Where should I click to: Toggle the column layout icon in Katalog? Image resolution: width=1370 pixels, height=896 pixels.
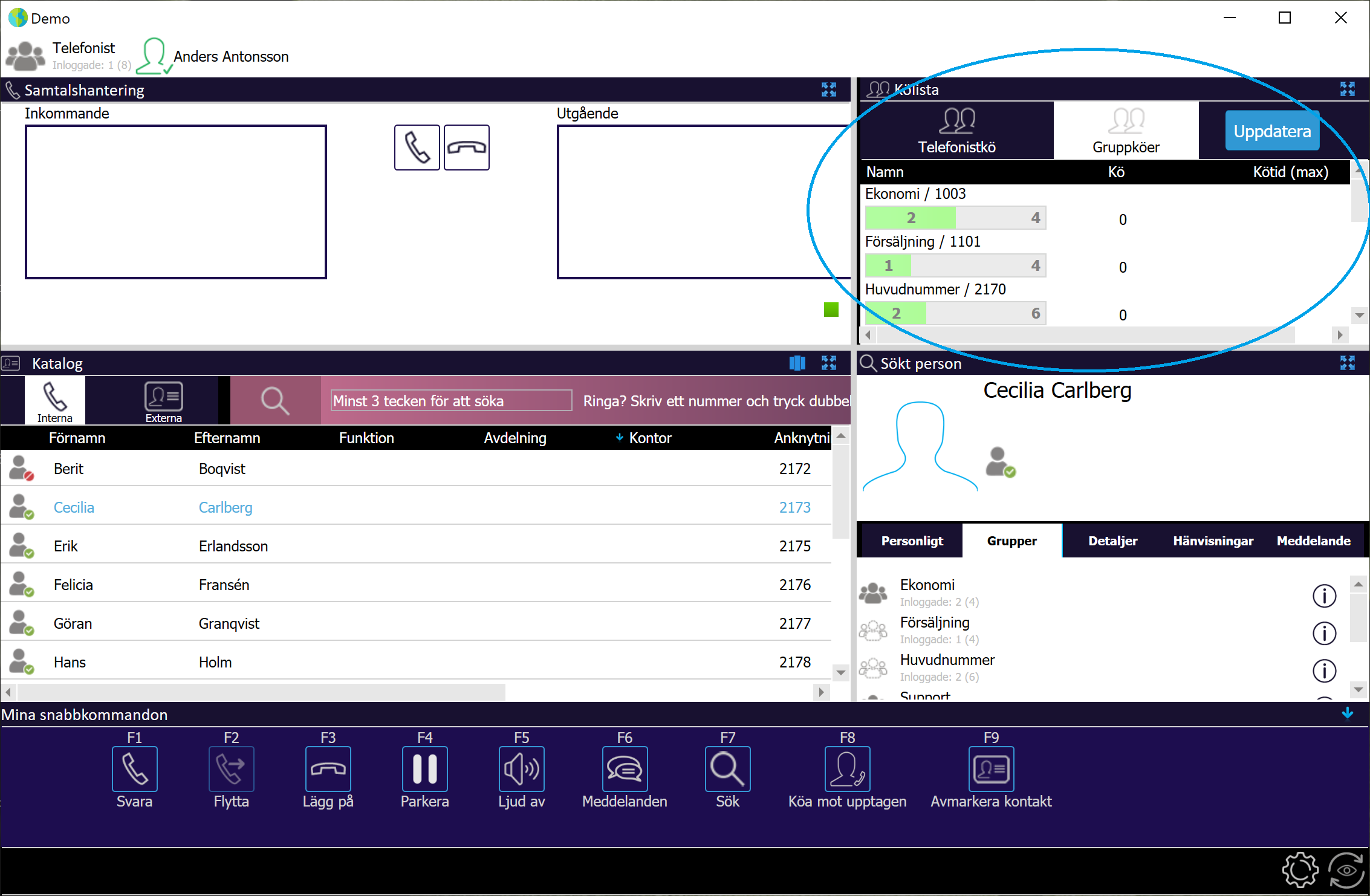point(797,363)
